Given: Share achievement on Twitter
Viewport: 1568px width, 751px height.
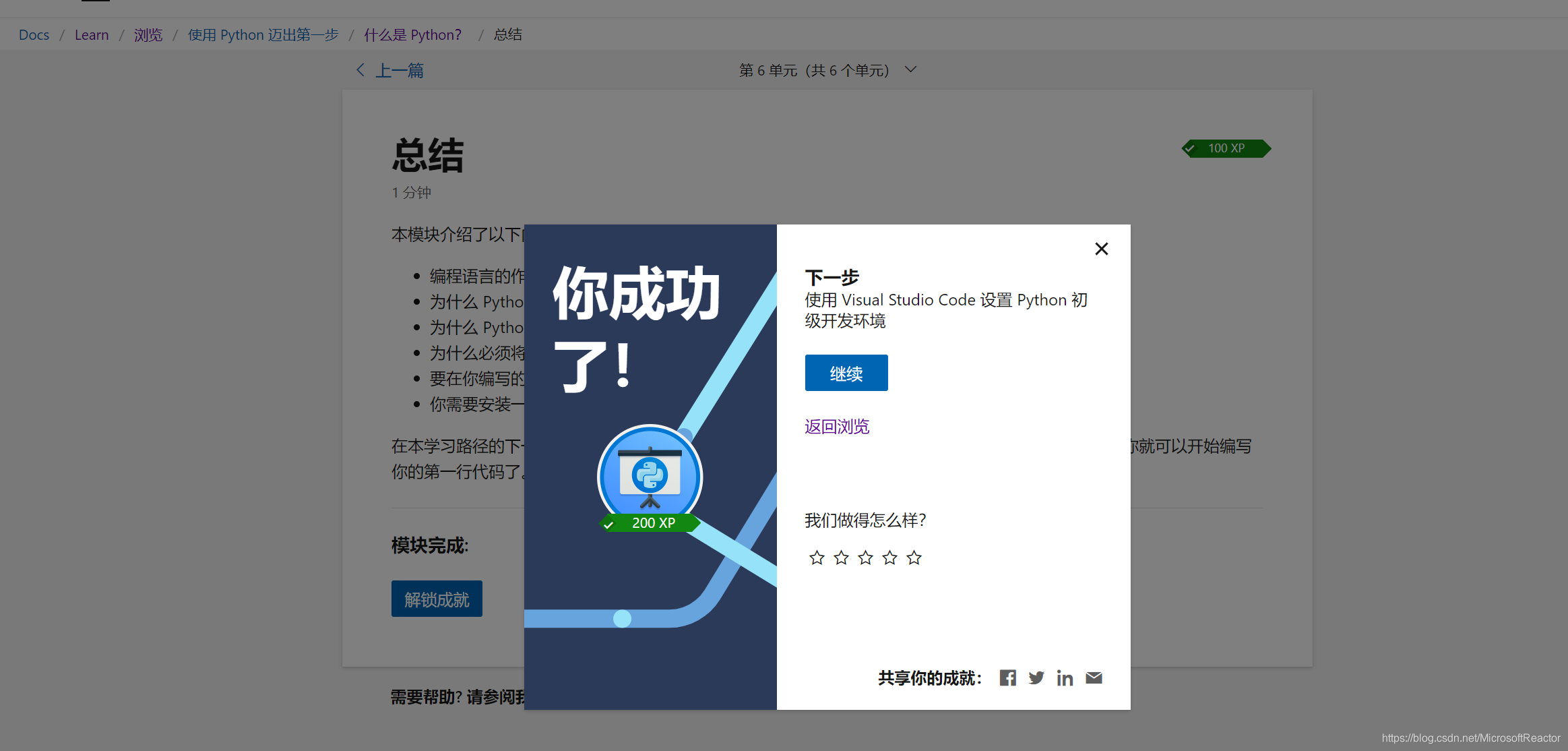Looking at the screenshot, I should [x=1036, y=678].
